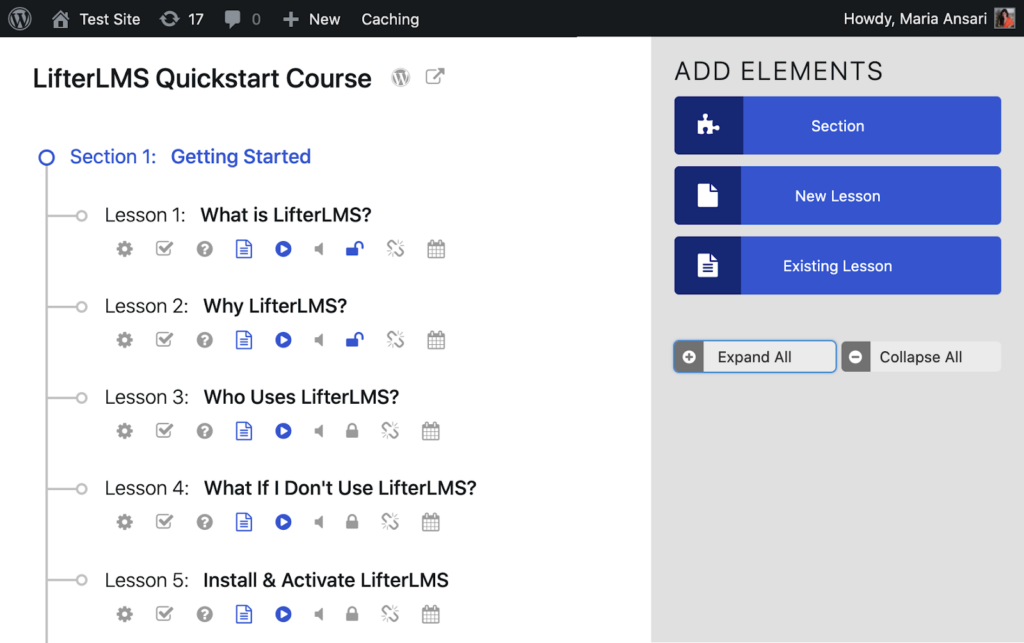Select lesson title Why LifterLMS?

click(x=275, y=306)
